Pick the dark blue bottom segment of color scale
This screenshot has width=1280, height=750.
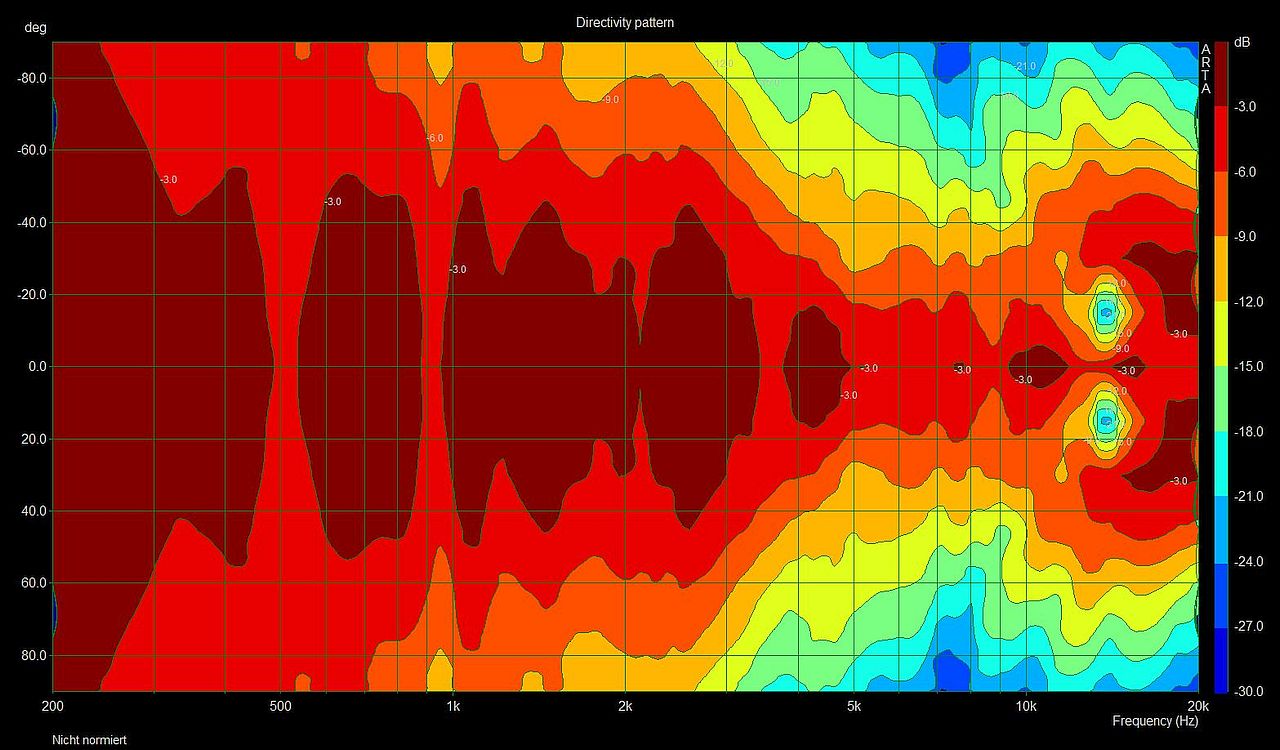[x=1220, y=660]
